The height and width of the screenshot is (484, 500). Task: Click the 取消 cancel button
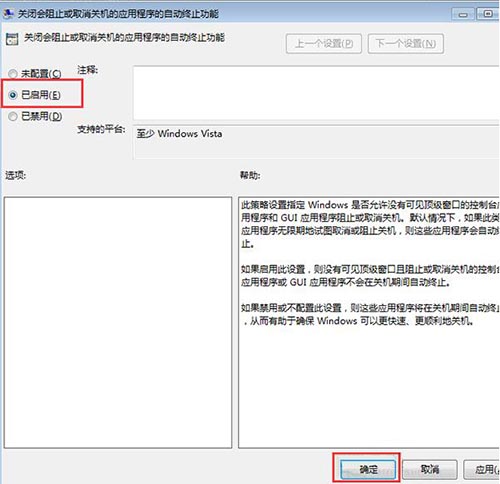click(x=430, y=470)
